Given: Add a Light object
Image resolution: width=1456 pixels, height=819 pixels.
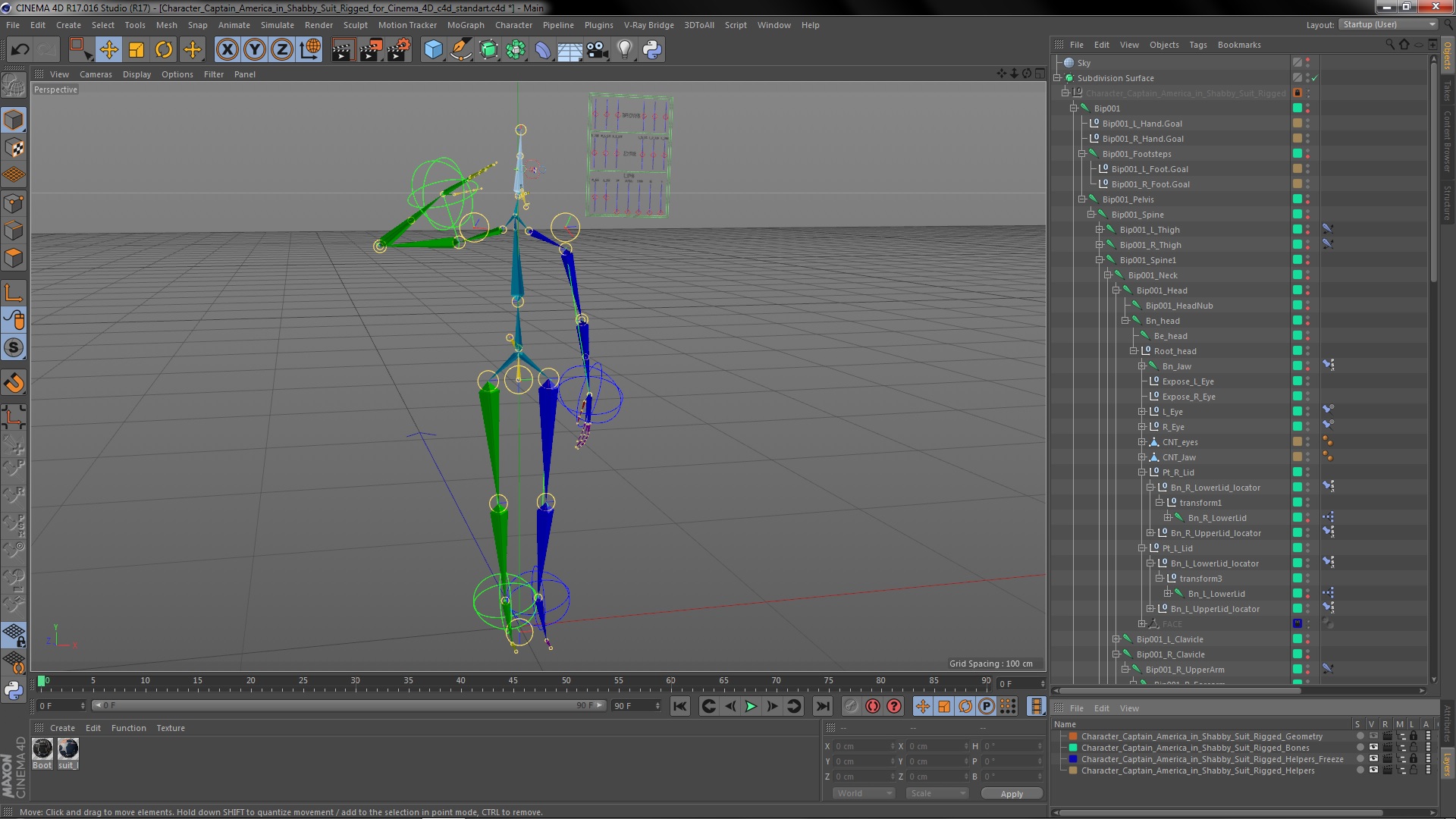Looking at the screenshot, I should pos(624,50).
